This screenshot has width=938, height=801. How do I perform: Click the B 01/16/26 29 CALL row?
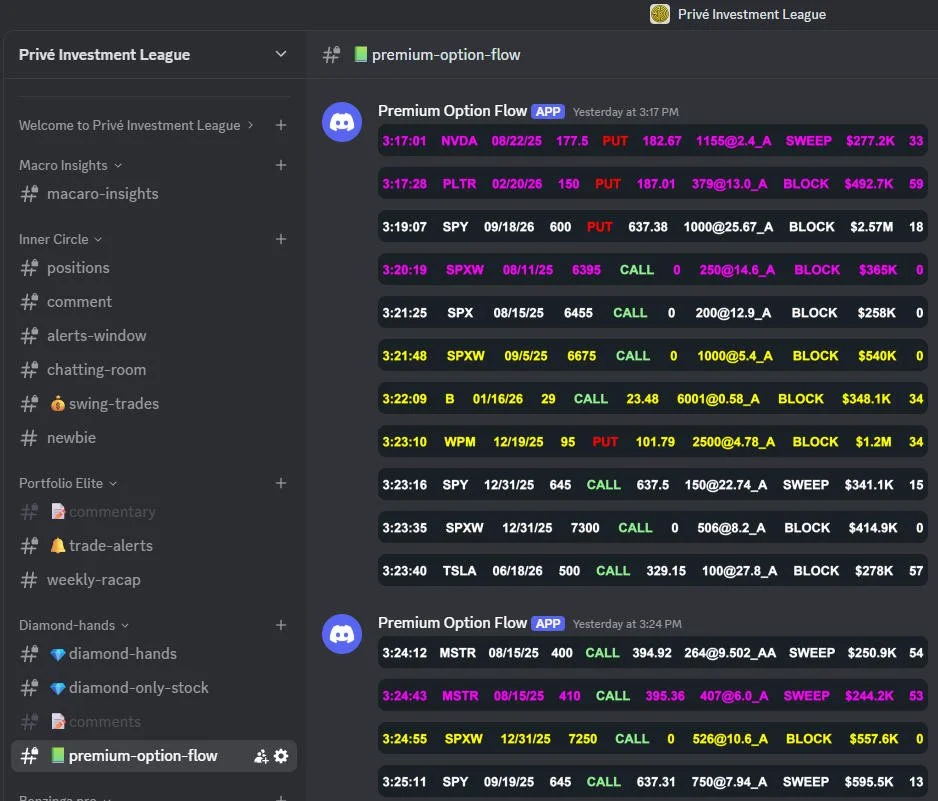(653, 399)
